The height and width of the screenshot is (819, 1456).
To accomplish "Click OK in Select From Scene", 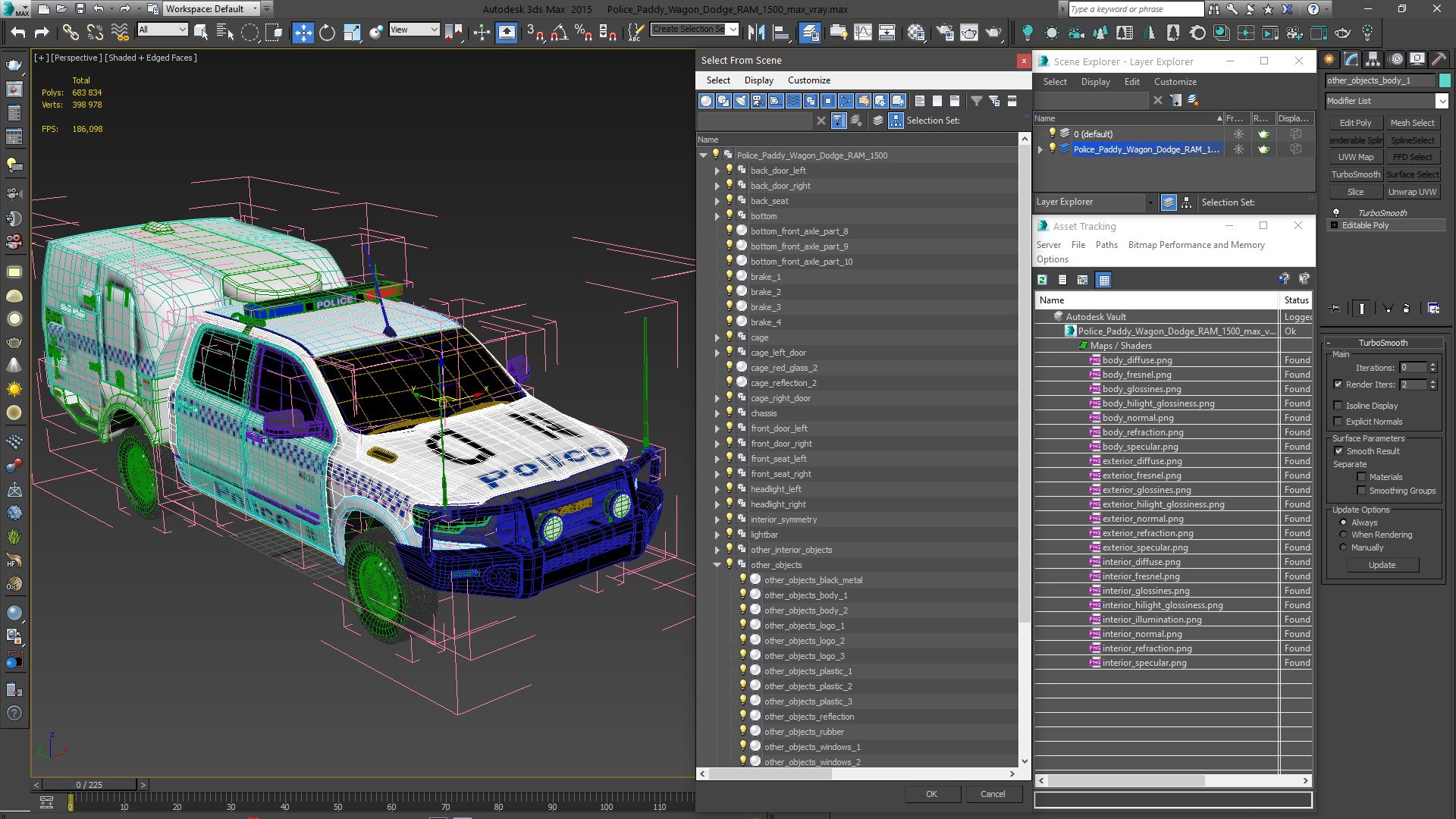I will click(932, 794).
